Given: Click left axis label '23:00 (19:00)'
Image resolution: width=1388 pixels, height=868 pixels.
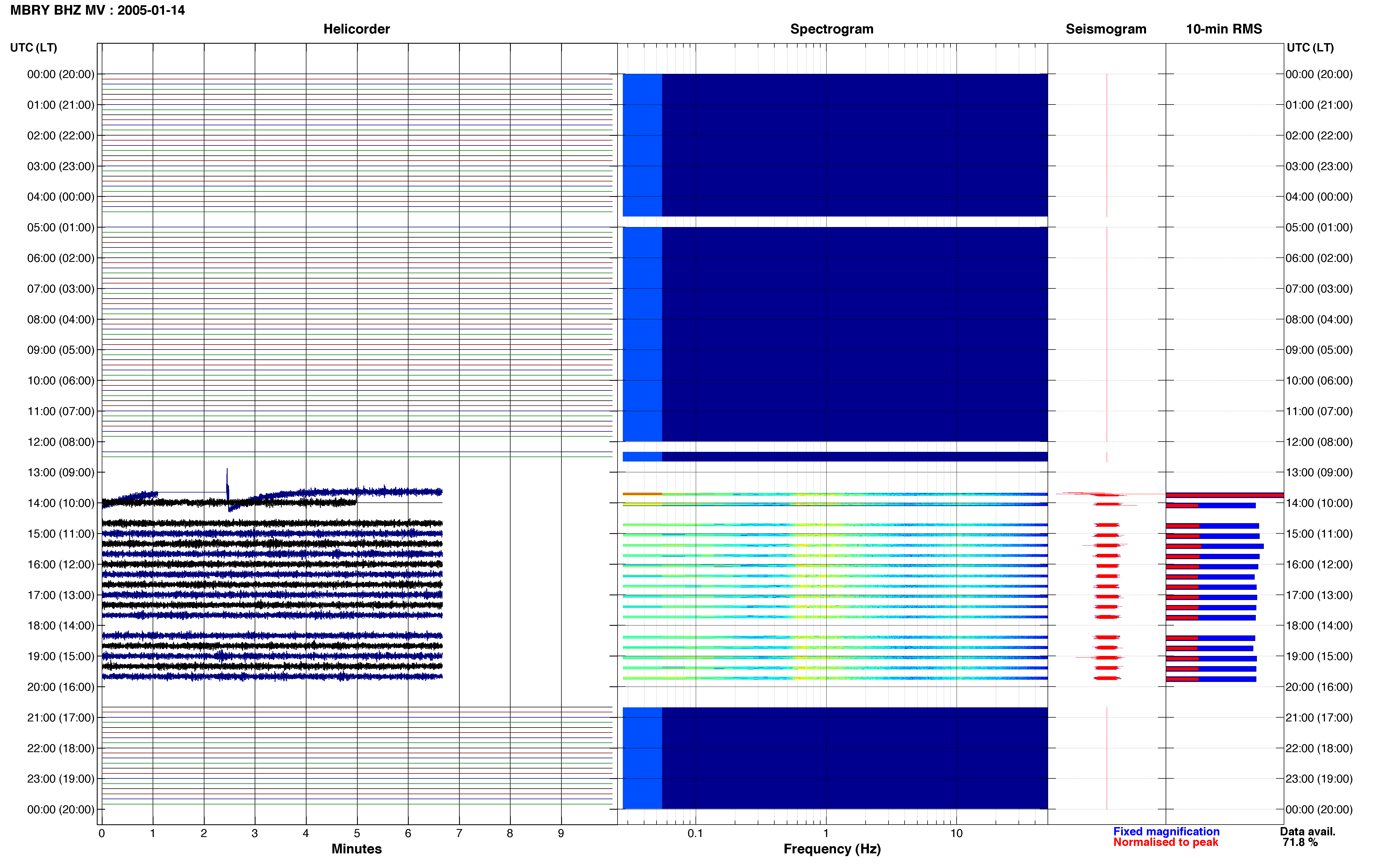Looking at the screenshot, I should pos(60,779).
